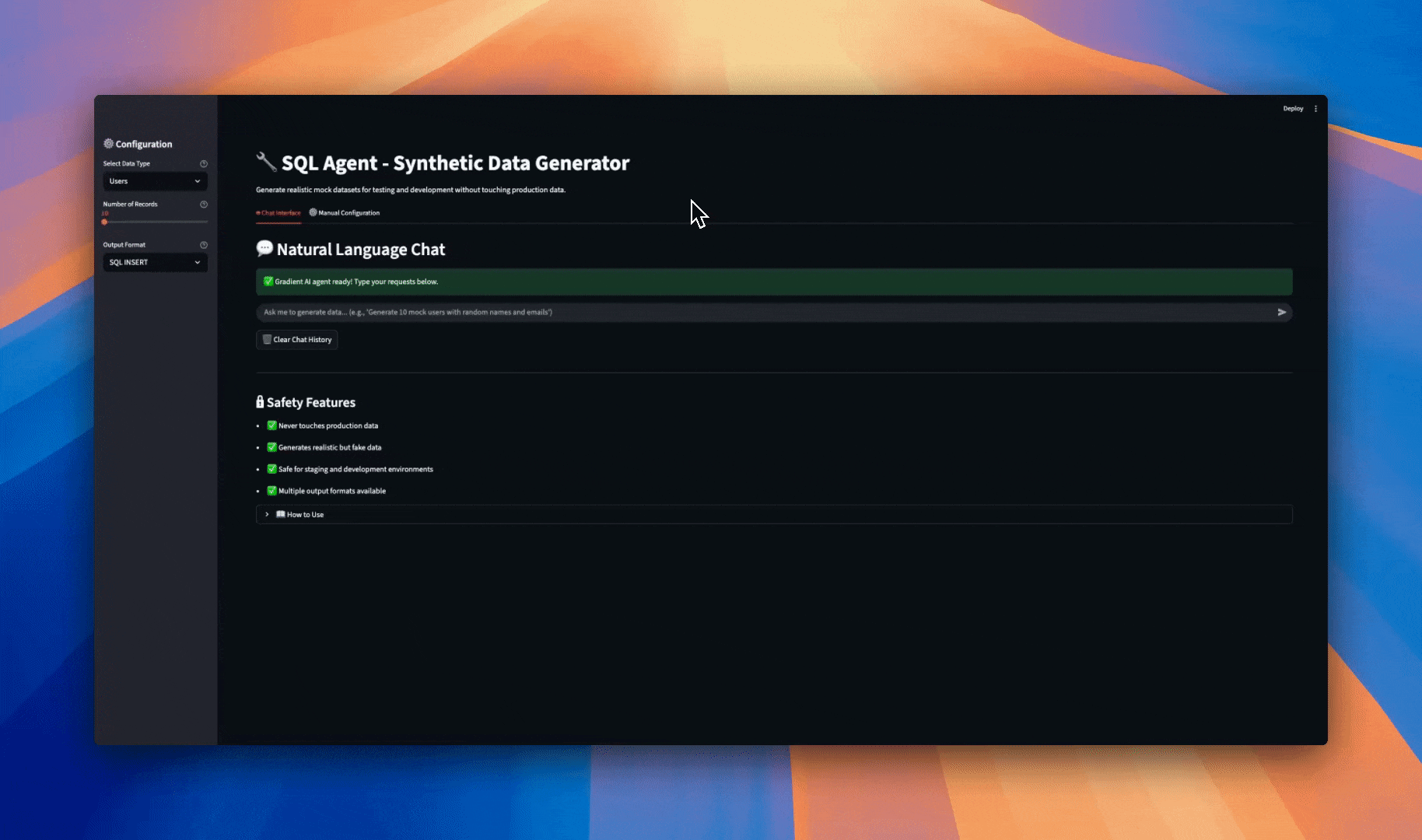Switch to Manual Configuration
This screenshot has height=840, width=1422.
(x=345, y=212)
